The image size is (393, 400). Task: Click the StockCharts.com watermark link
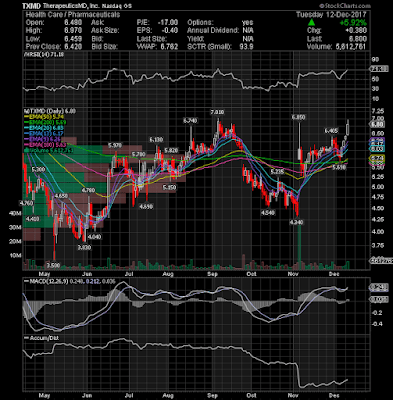click(344, 6)
